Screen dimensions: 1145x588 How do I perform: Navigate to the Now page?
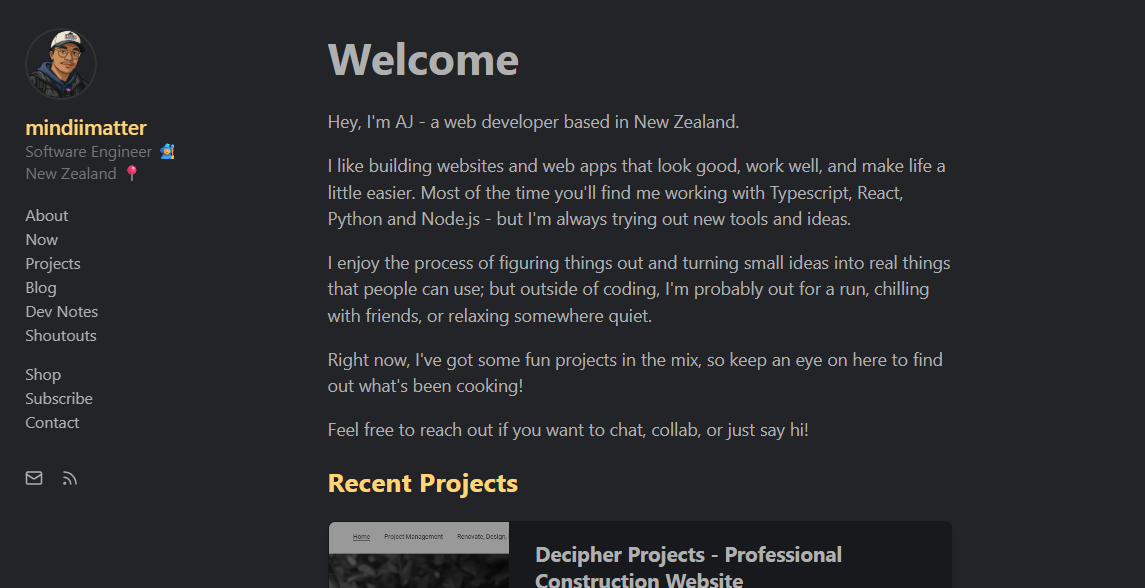pos(42,239)
